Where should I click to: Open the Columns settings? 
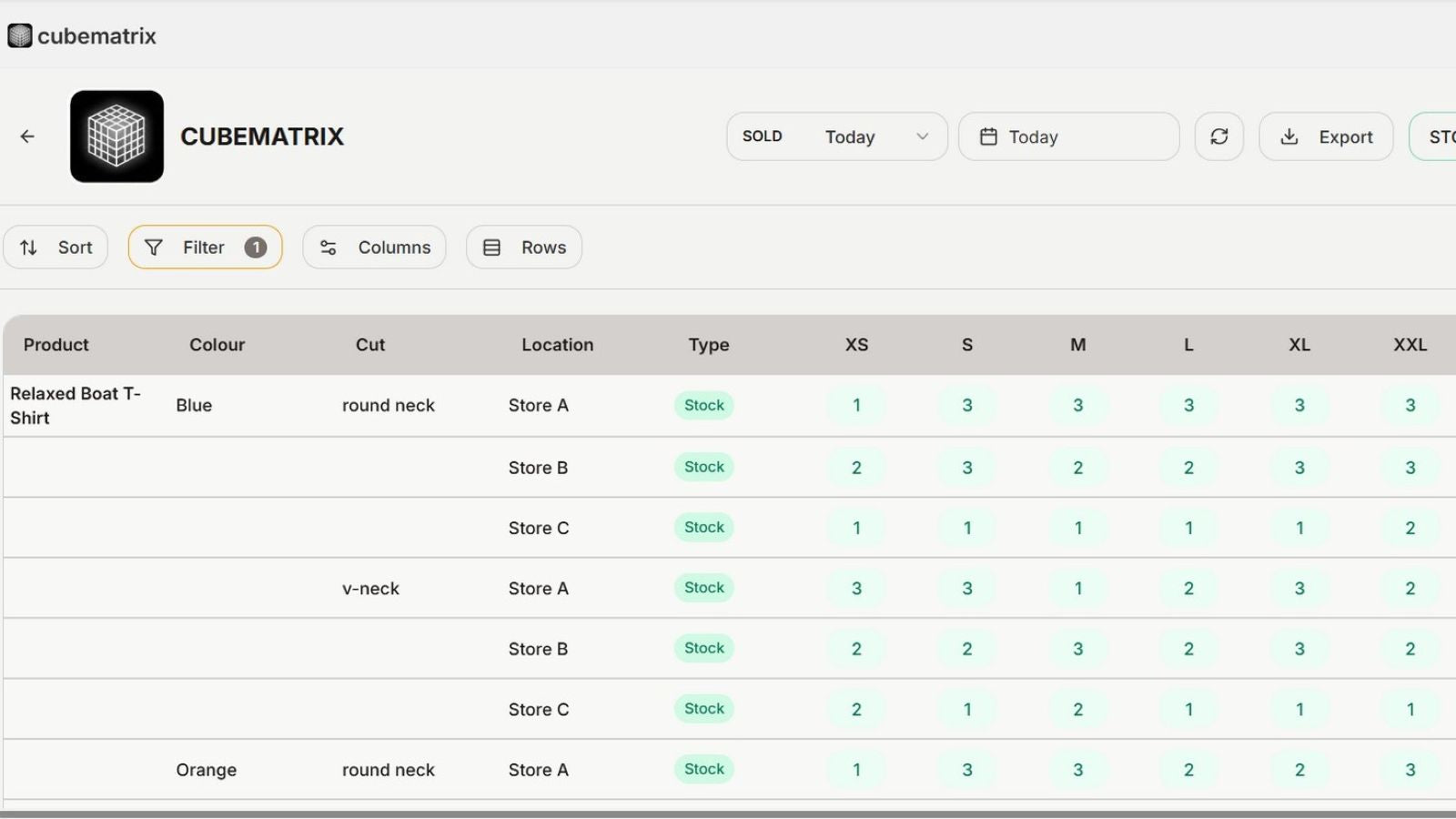tap(374, 248)
